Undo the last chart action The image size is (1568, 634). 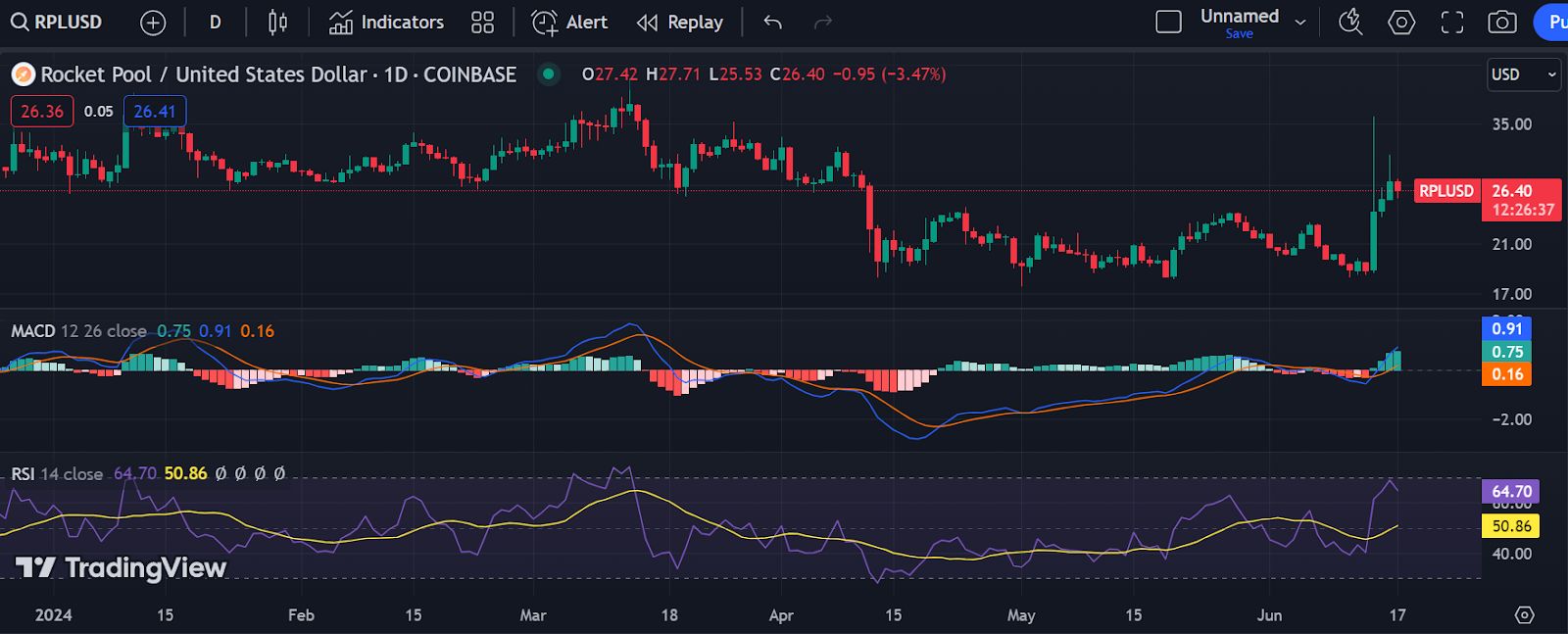coord(773,23)
